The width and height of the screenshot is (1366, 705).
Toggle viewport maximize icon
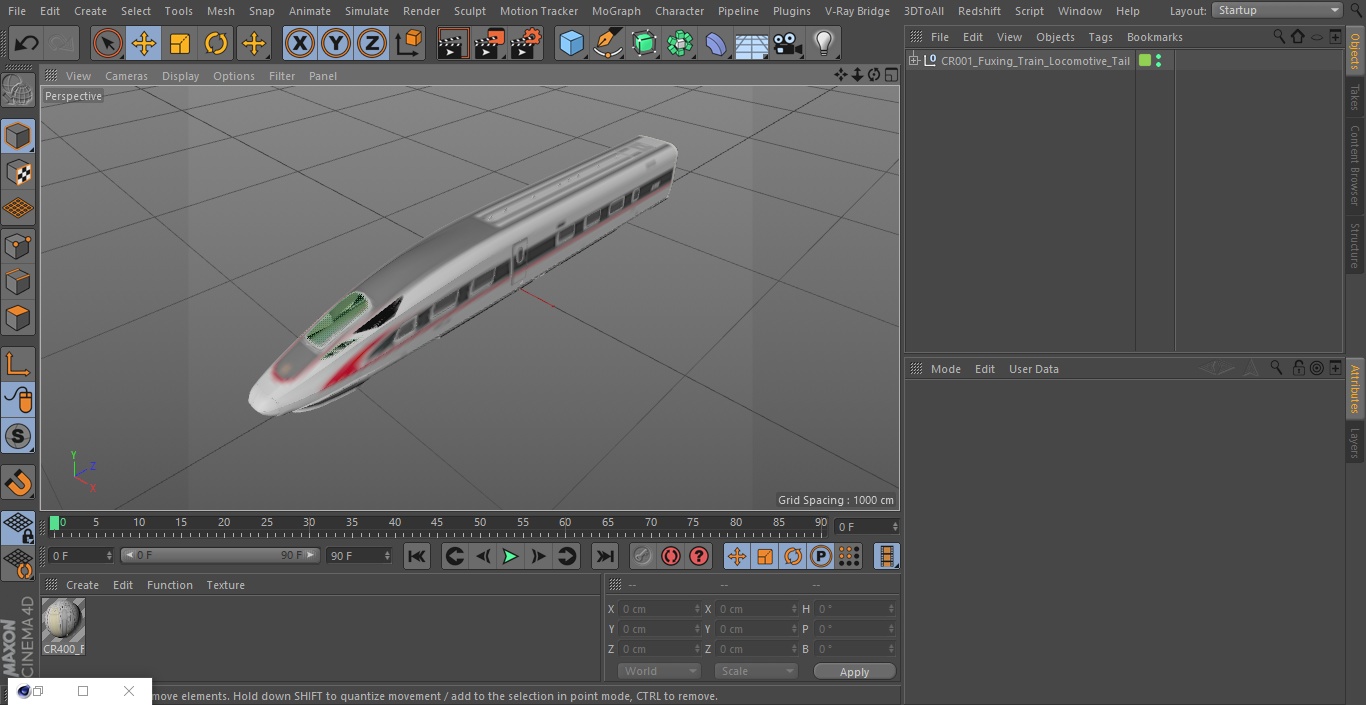(x=890, y=75)
